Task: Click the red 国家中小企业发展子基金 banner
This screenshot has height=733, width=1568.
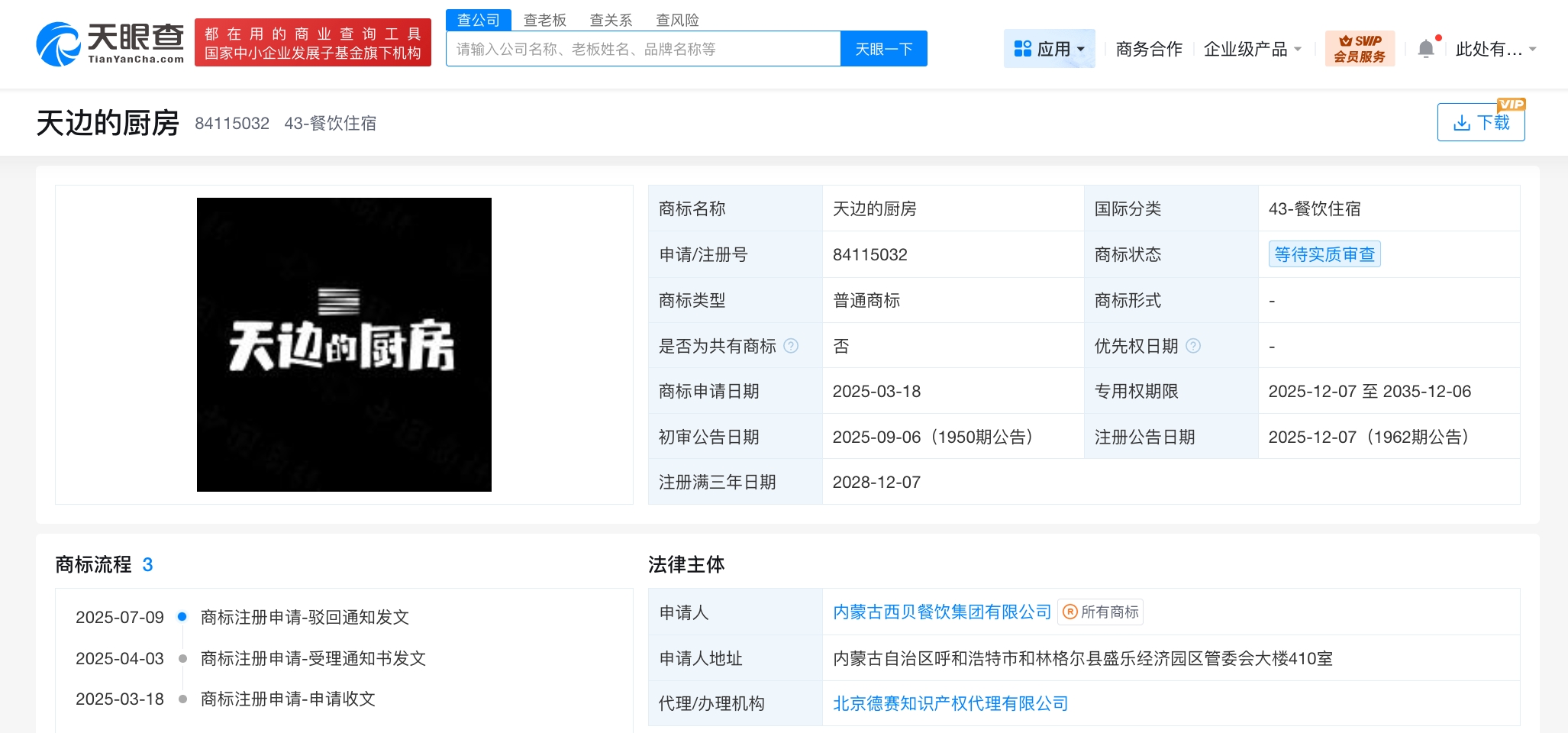Action: point(312,43)
